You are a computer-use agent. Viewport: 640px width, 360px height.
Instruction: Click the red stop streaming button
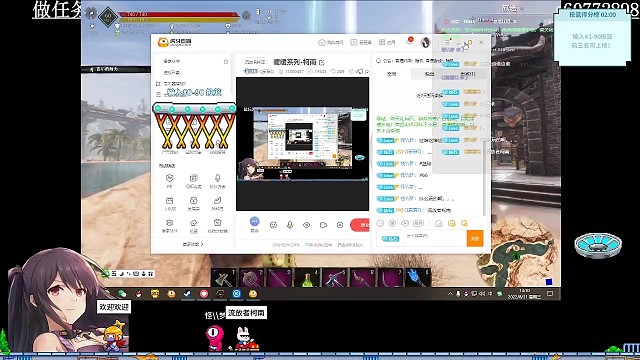360,225
